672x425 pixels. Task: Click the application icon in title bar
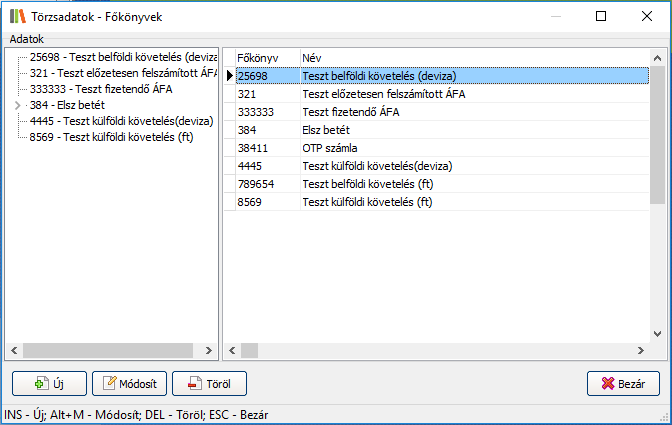[x=16, y=16]
